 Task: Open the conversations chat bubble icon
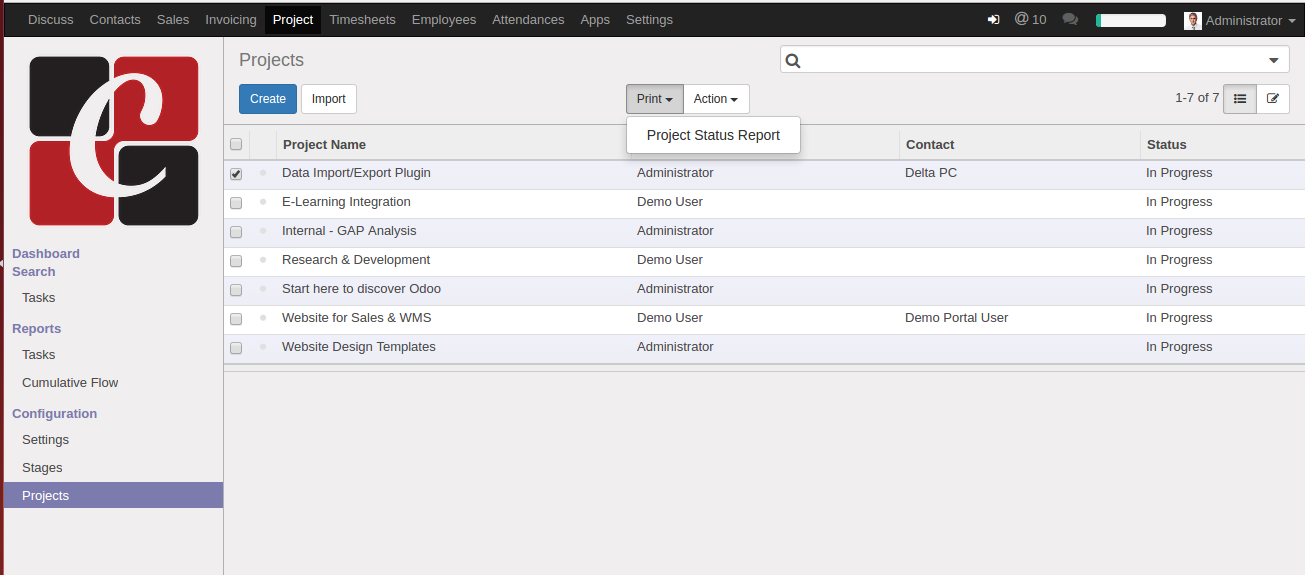click(x=1070, y=20)
